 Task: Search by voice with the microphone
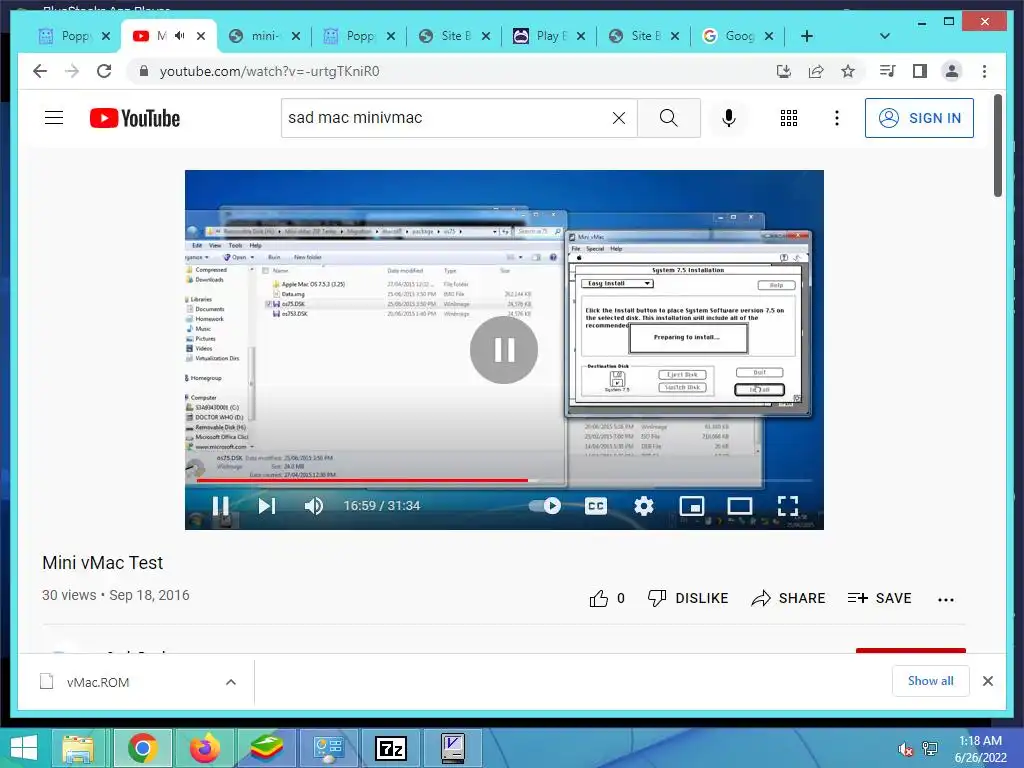point(729,118)
